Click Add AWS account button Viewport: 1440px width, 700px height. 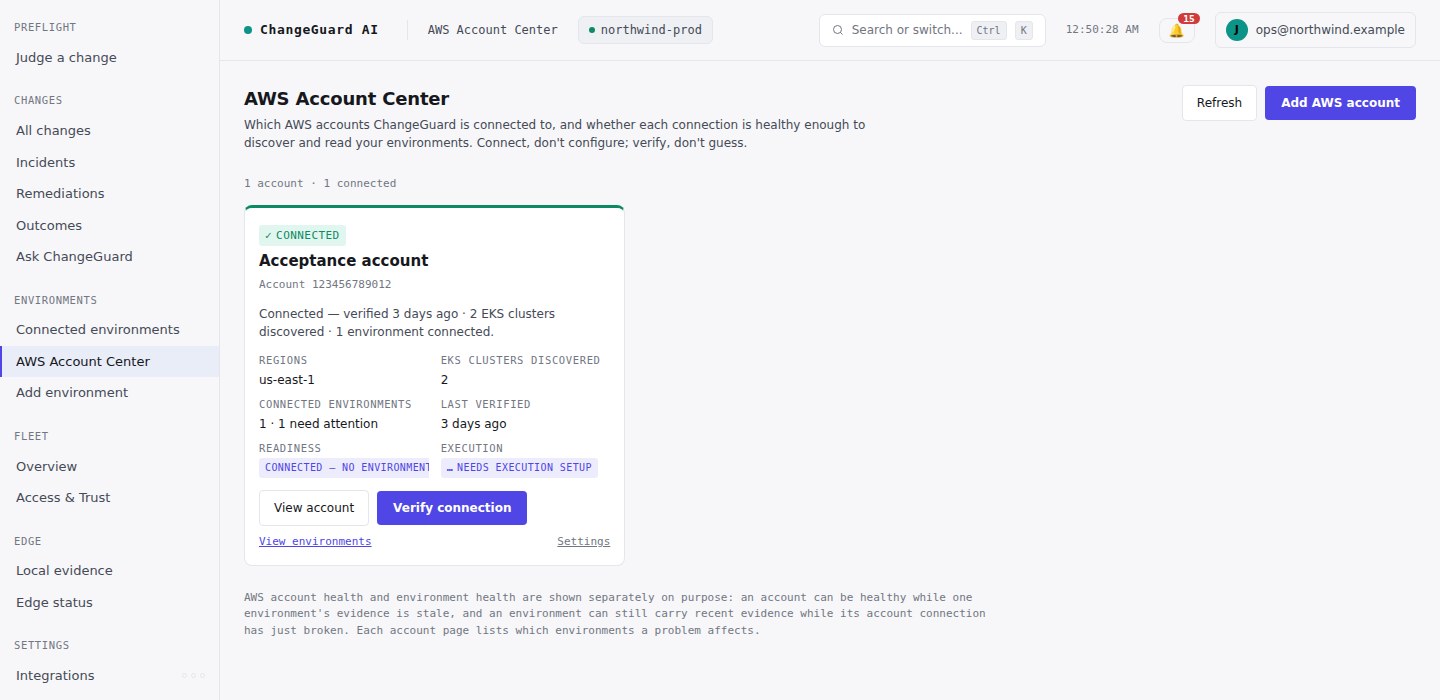click(x=1340, y=103)
